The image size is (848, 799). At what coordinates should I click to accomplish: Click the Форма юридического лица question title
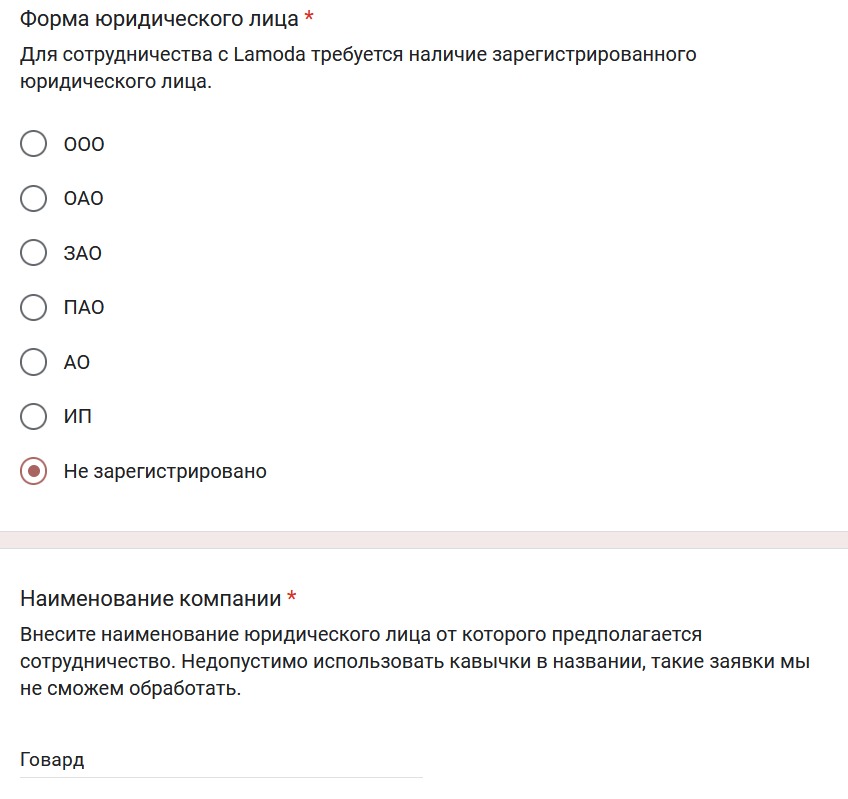click(159, 19)
